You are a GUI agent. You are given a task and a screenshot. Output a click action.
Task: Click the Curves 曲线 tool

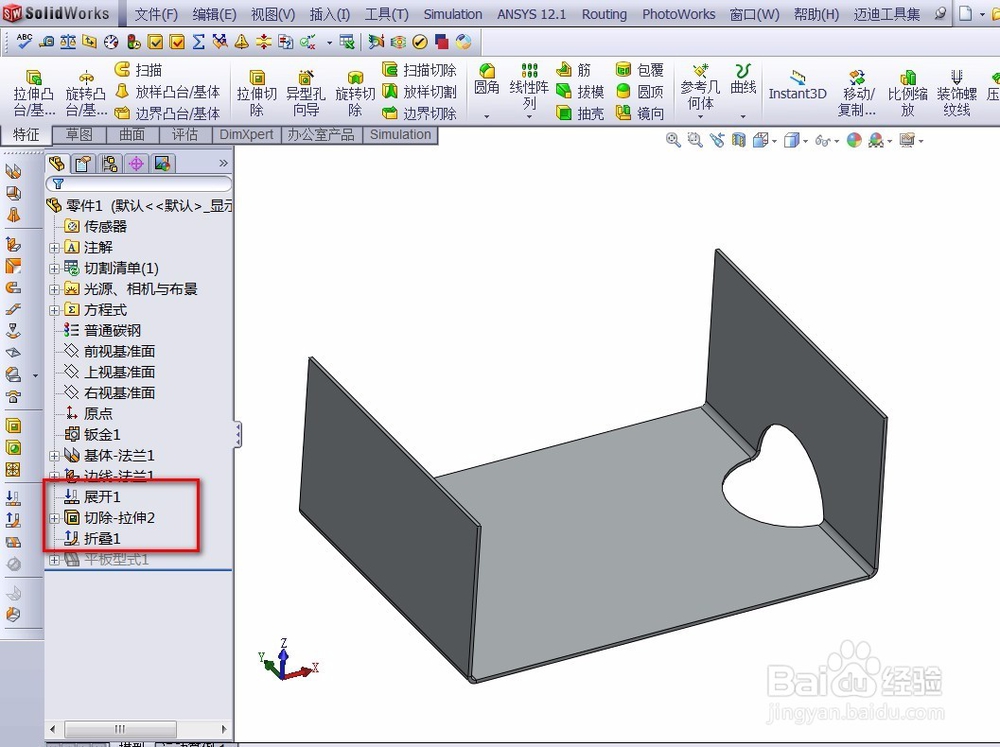743,78
